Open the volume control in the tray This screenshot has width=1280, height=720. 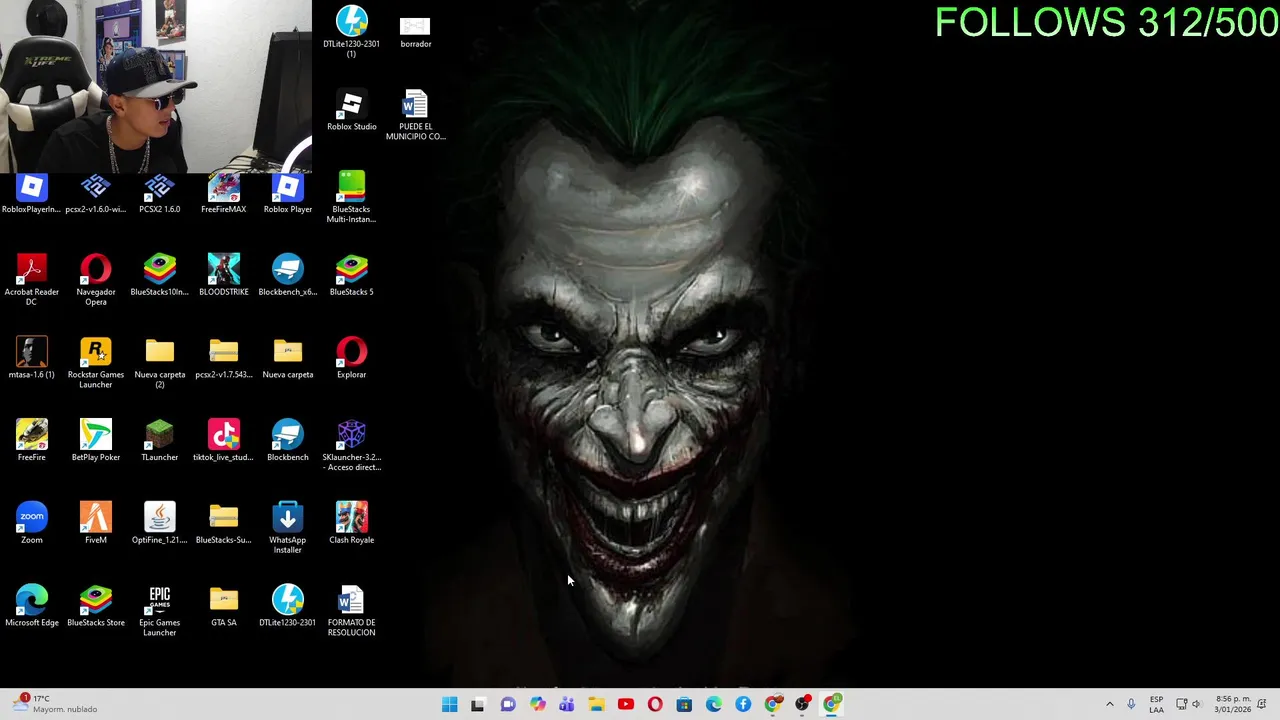[x=1197, y=704]
